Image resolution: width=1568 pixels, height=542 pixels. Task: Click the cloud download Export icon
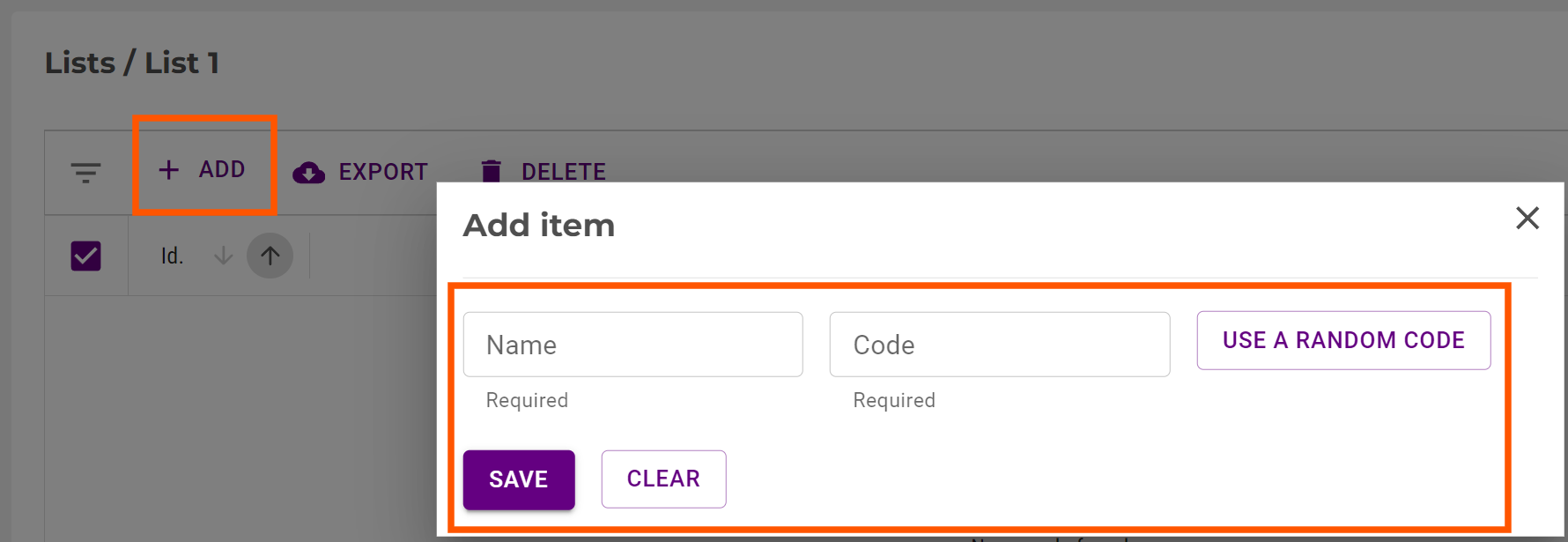(x=308, y=172)
